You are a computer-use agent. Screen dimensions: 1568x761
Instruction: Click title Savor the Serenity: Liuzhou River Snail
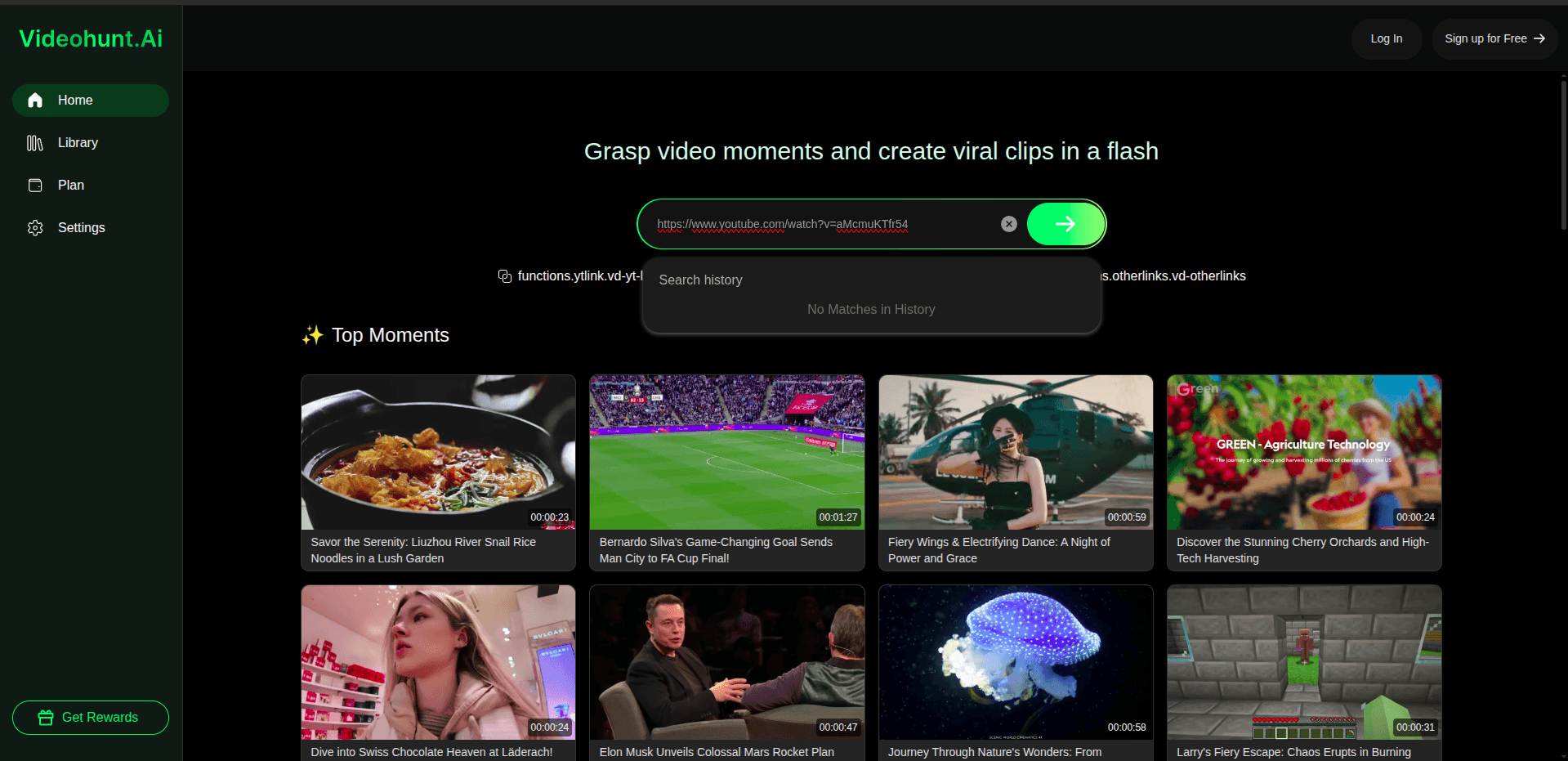tap(423, 550)
